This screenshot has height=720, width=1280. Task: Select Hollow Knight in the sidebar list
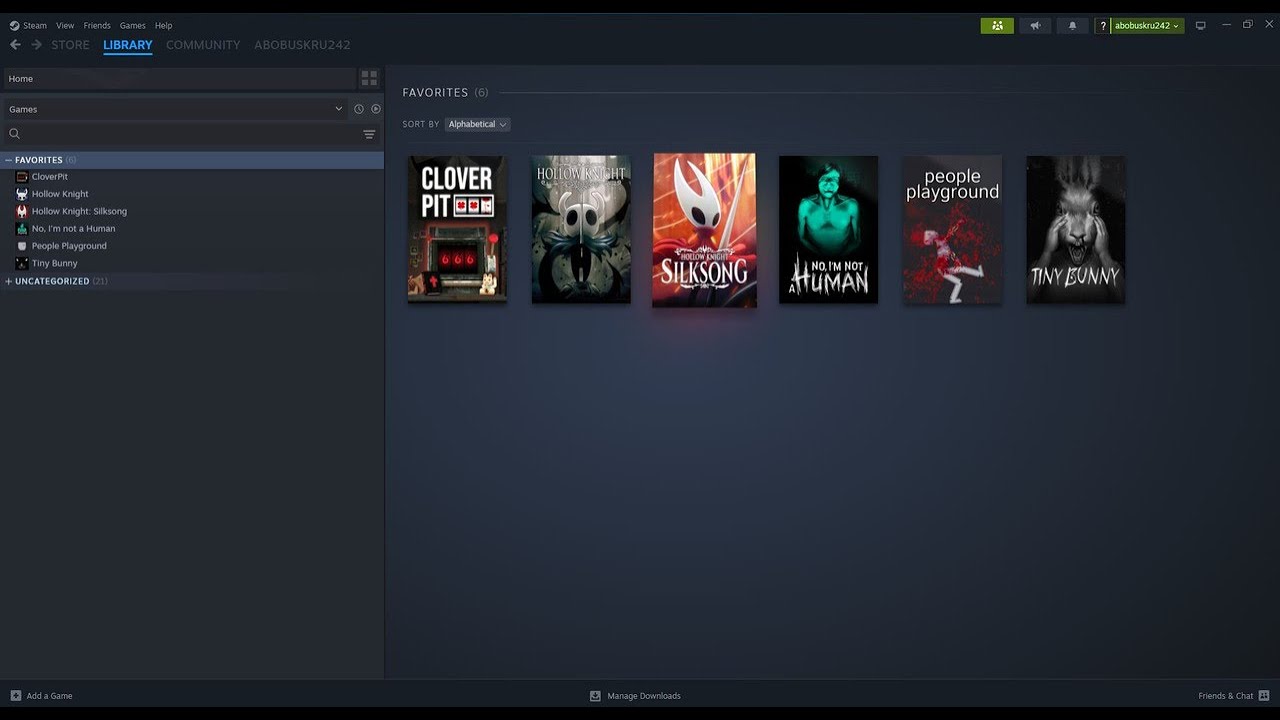tap(60, 194)
